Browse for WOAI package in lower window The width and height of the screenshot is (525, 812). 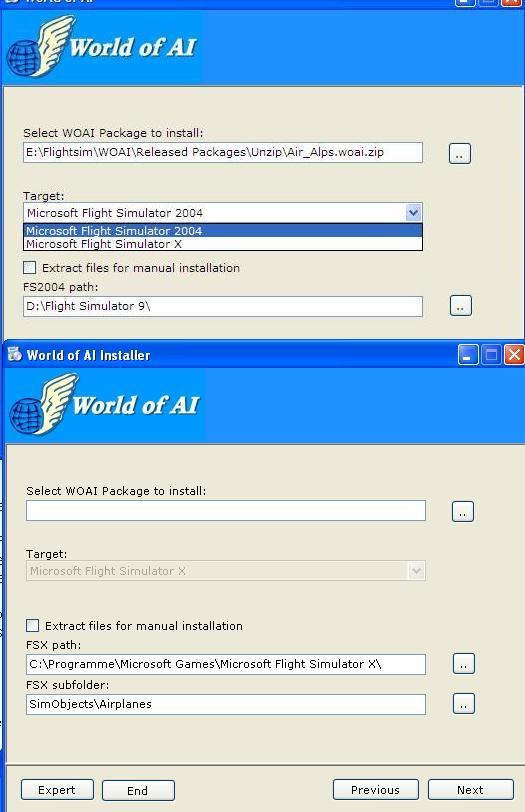(x=463, y=511)
